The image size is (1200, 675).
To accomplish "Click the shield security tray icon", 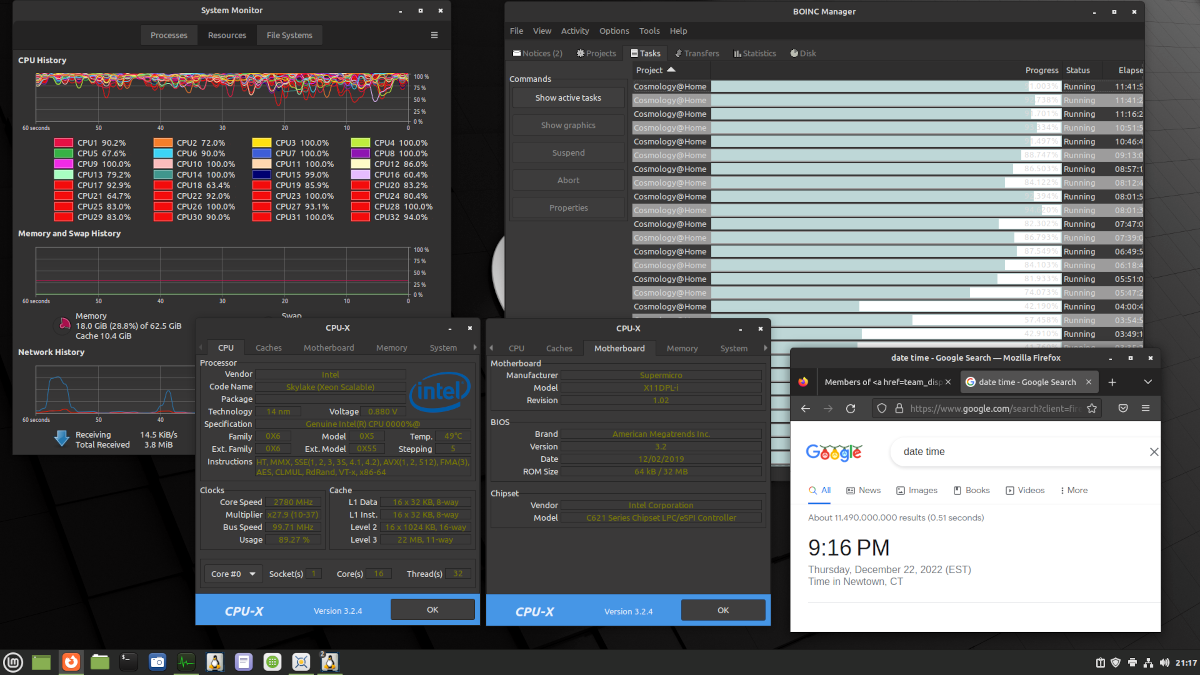I will 1116,662.
